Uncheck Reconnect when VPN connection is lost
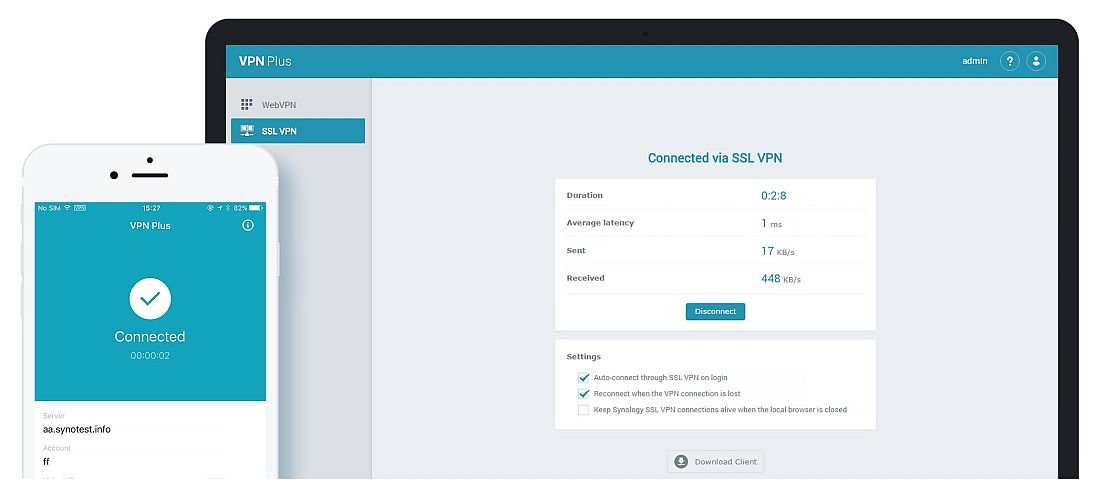Viewport: 1100px width, 482px height. coord(583,394)
